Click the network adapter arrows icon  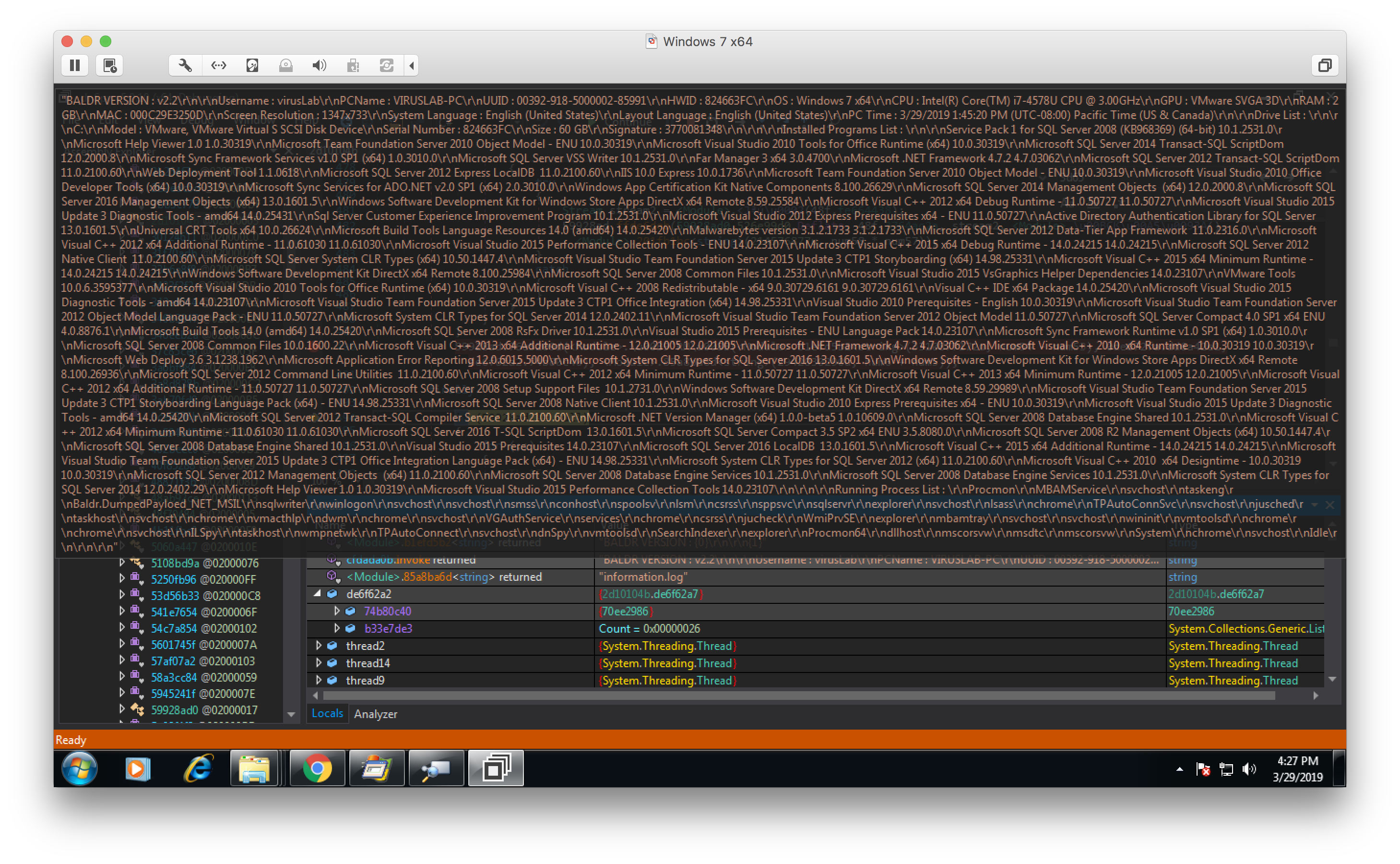[x=219, y=65]
